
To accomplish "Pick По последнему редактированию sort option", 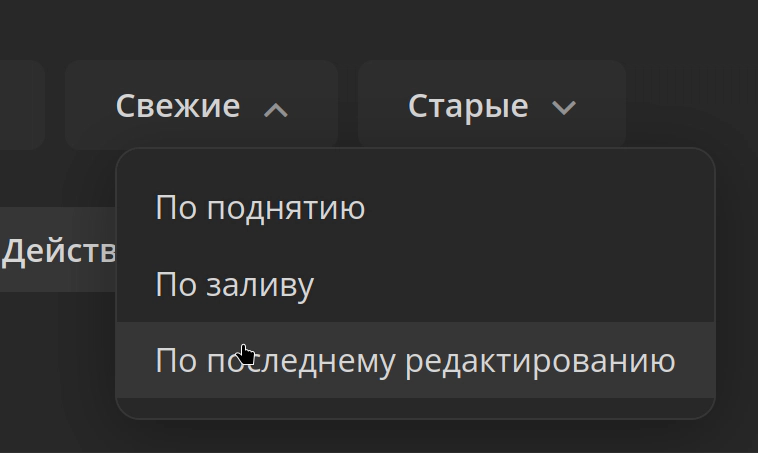I will click(415, 361).
